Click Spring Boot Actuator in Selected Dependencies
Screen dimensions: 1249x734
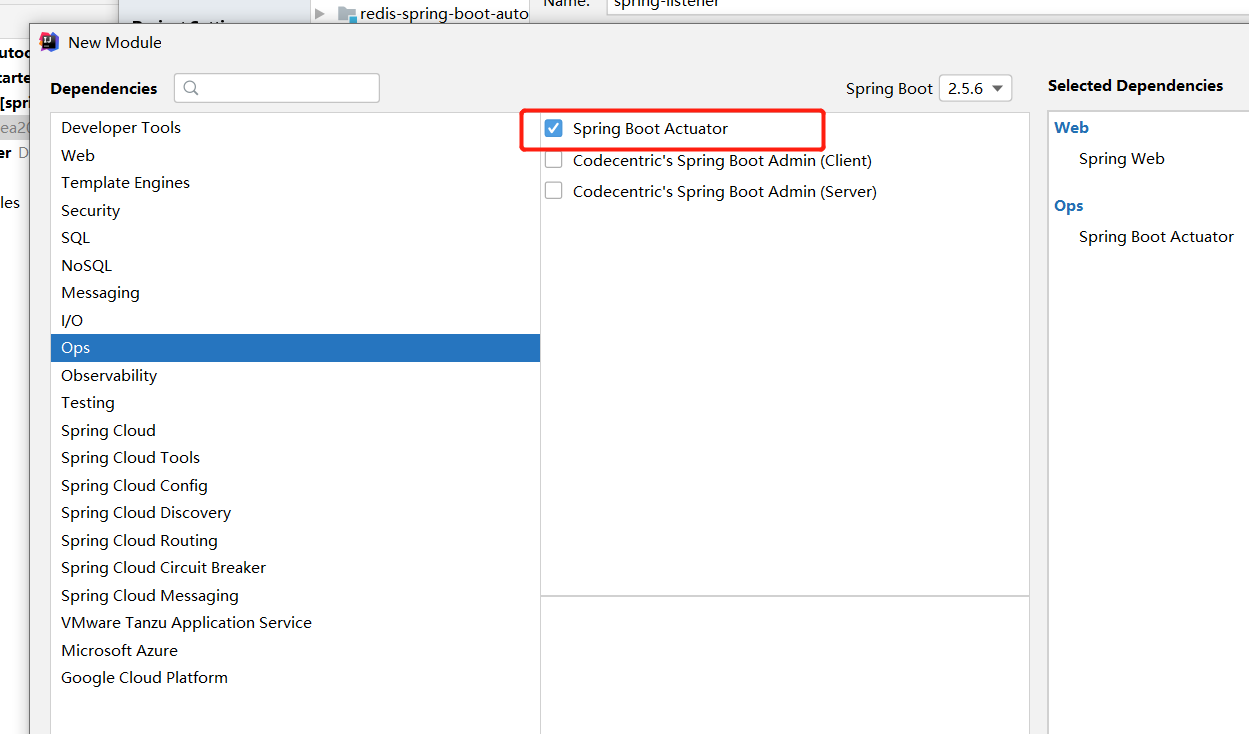click(1156, 237)
